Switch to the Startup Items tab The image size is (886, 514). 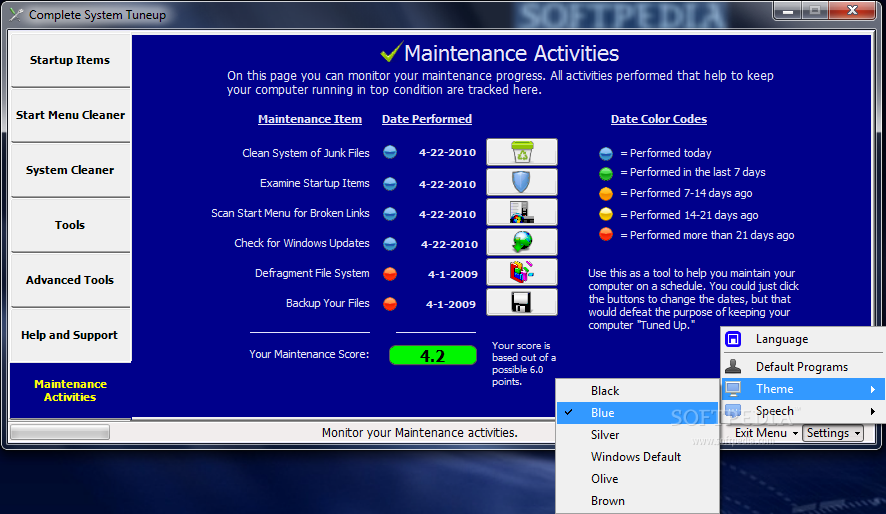pos(70,60)
